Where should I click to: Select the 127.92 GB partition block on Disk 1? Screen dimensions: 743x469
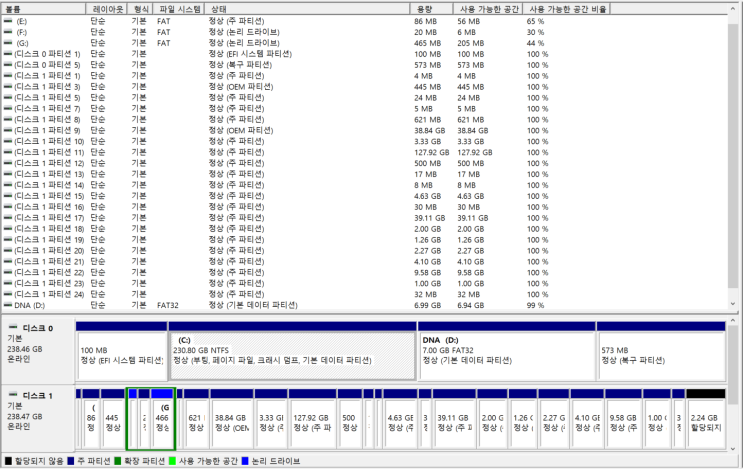tap(313, 418)
